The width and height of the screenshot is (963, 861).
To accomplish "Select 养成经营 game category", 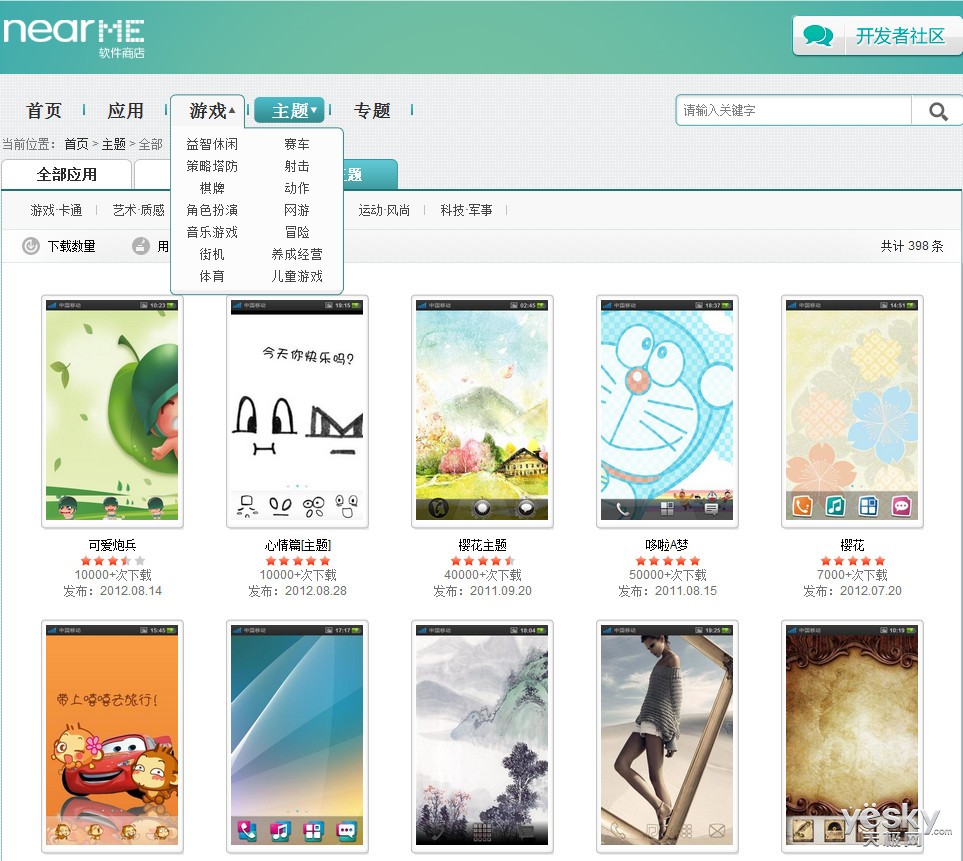I will 297,254.
